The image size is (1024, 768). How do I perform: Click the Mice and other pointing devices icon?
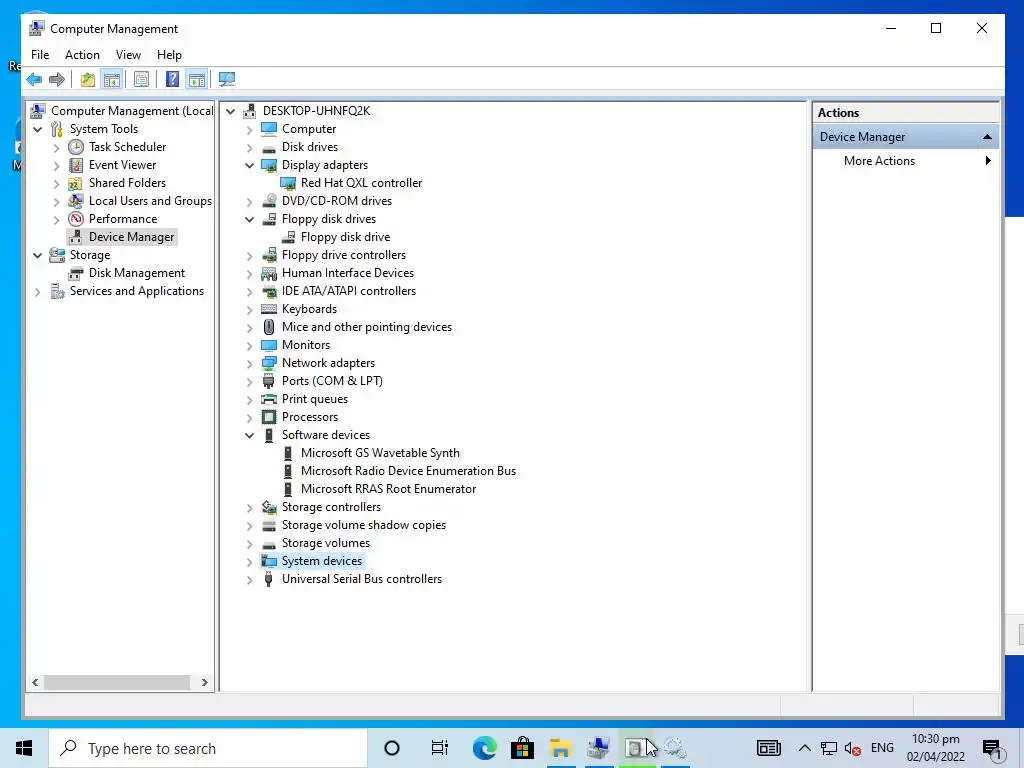(268, 327)
